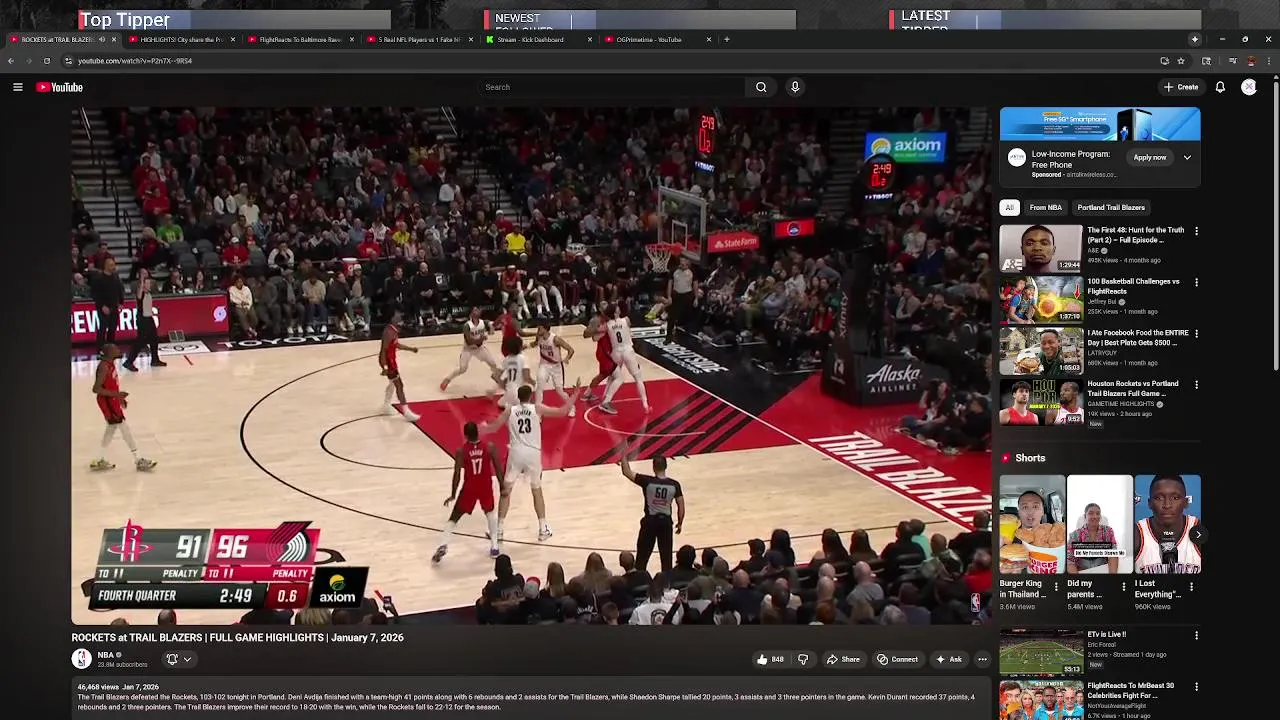Switch to the Stream - Kick Dashboard tab

[537, 40]
